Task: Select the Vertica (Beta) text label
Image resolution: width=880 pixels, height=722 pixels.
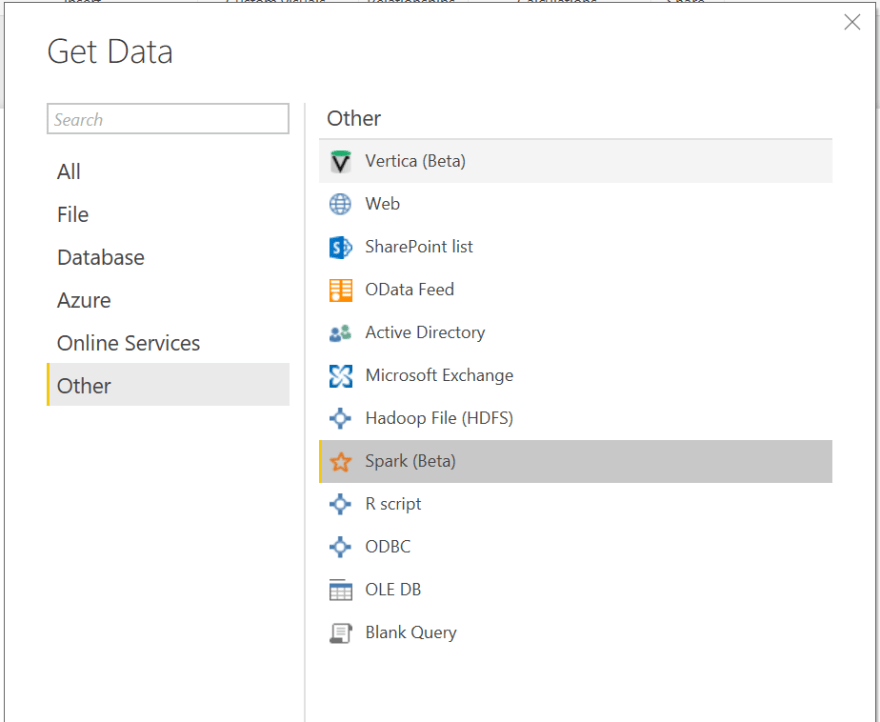Action: (415, 161)
